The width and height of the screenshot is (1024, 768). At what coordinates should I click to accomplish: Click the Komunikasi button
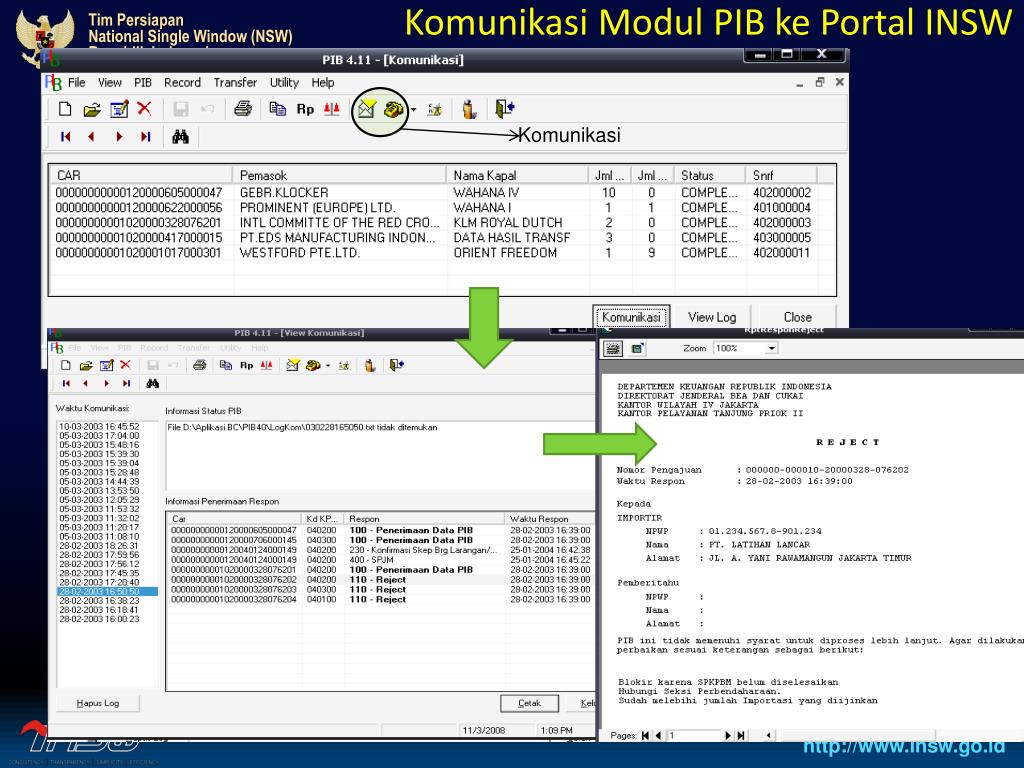tap(631, 317)
